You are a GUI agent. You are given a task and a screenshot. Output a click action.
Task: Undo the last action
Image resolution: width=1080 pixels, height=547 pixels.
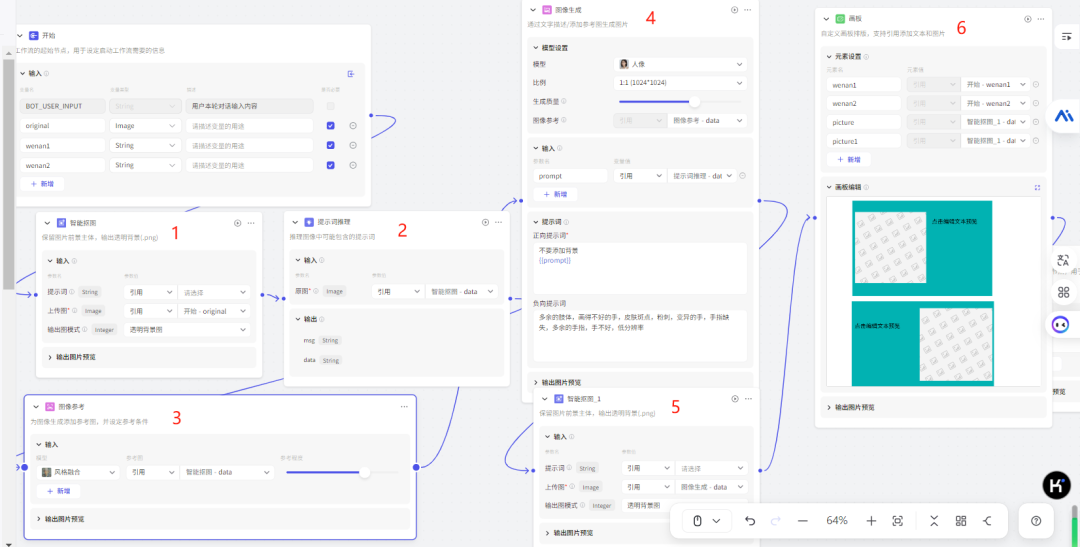coord(750,521)
